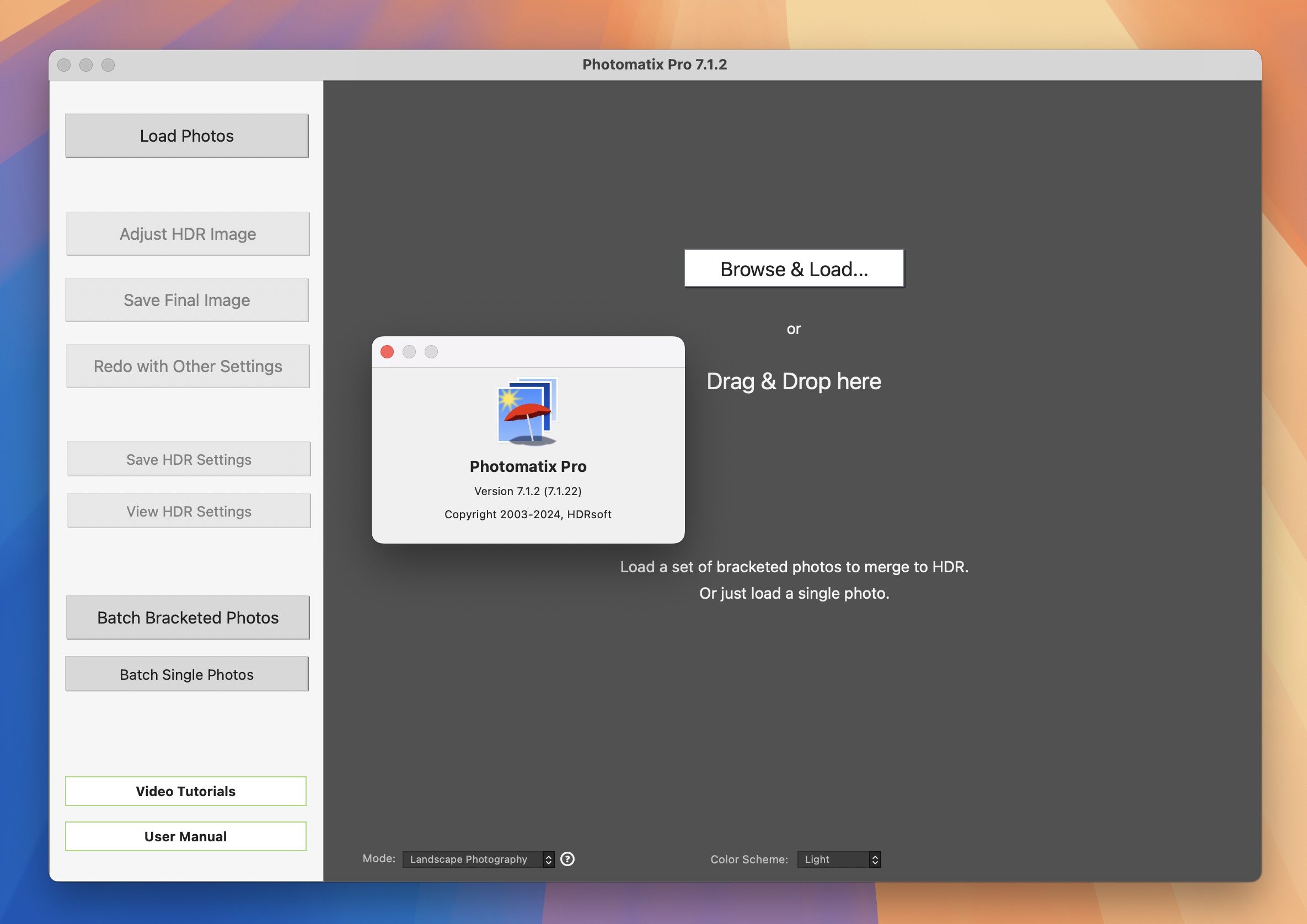The width and height of the screenshot is (1307, 924).
Task: Click the View HDR Settings button
Action: [189, 511]
